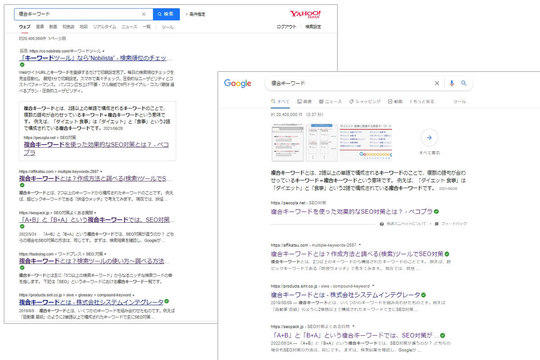
Task: Open Google result「A+B」と「B+A」という複合キーワード
Action: pyautogui.click(x=355, y=336)
